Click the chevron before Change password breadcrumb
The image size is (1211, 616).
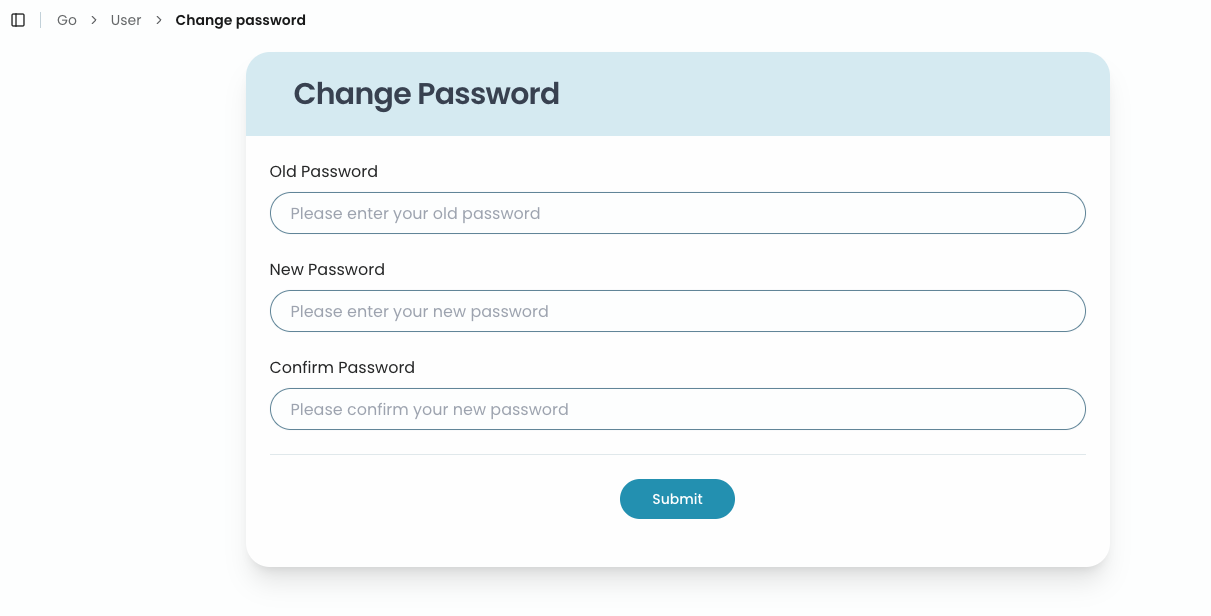[158, 20]
